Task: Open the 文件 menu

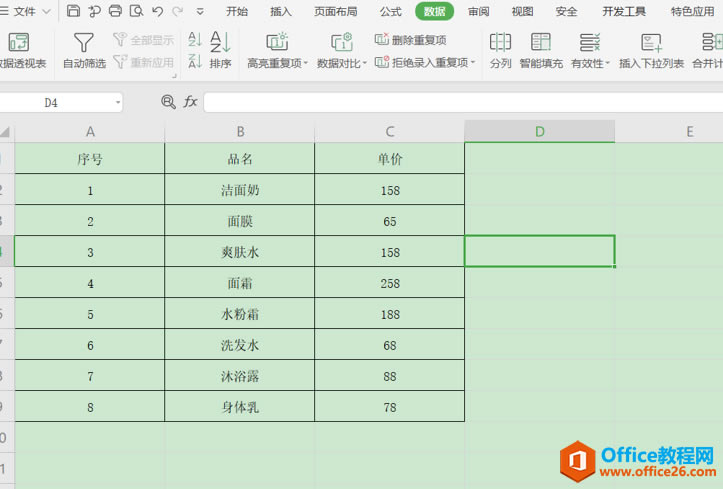Action: pos(24,11)
